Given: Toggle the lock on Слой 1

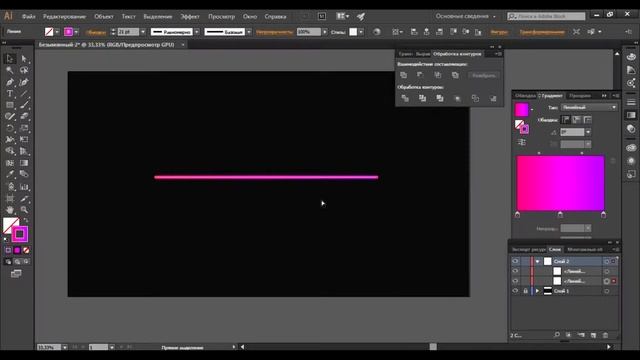Looking at the screenshot, I should point(525,291).
